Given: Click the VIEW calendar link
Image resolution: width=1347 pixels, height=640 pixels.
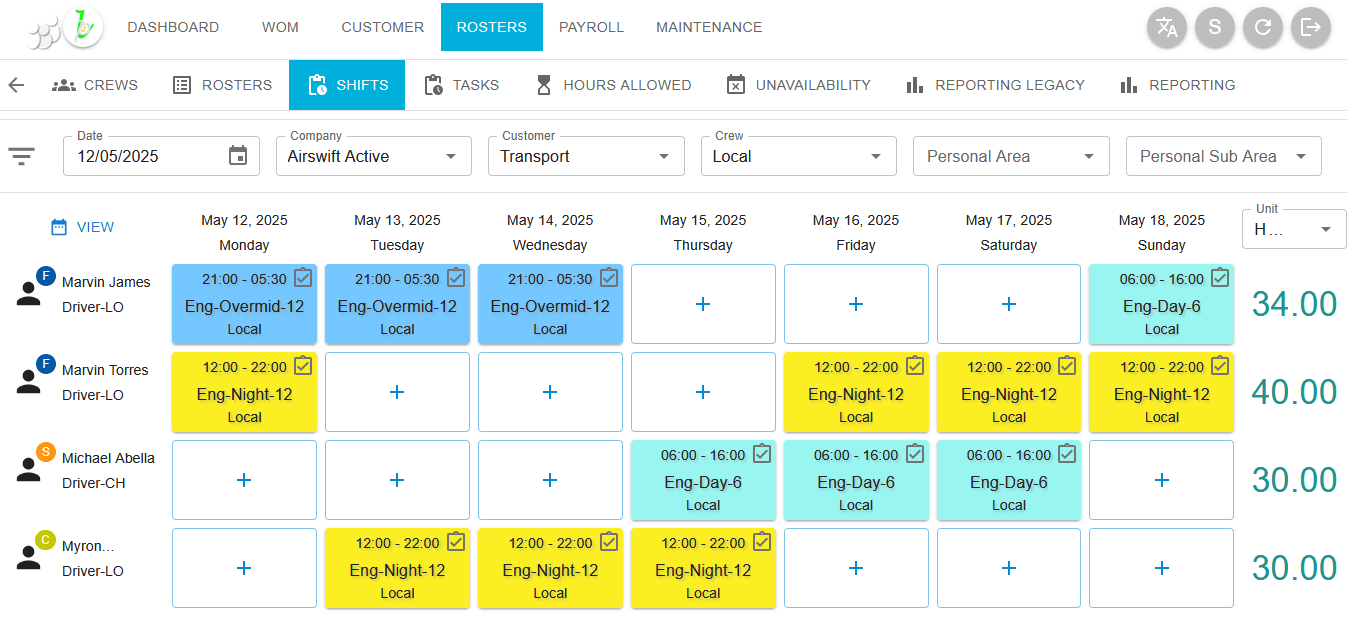Looking at the screenshot, I should pyautogui.click(x=83, y=227).
